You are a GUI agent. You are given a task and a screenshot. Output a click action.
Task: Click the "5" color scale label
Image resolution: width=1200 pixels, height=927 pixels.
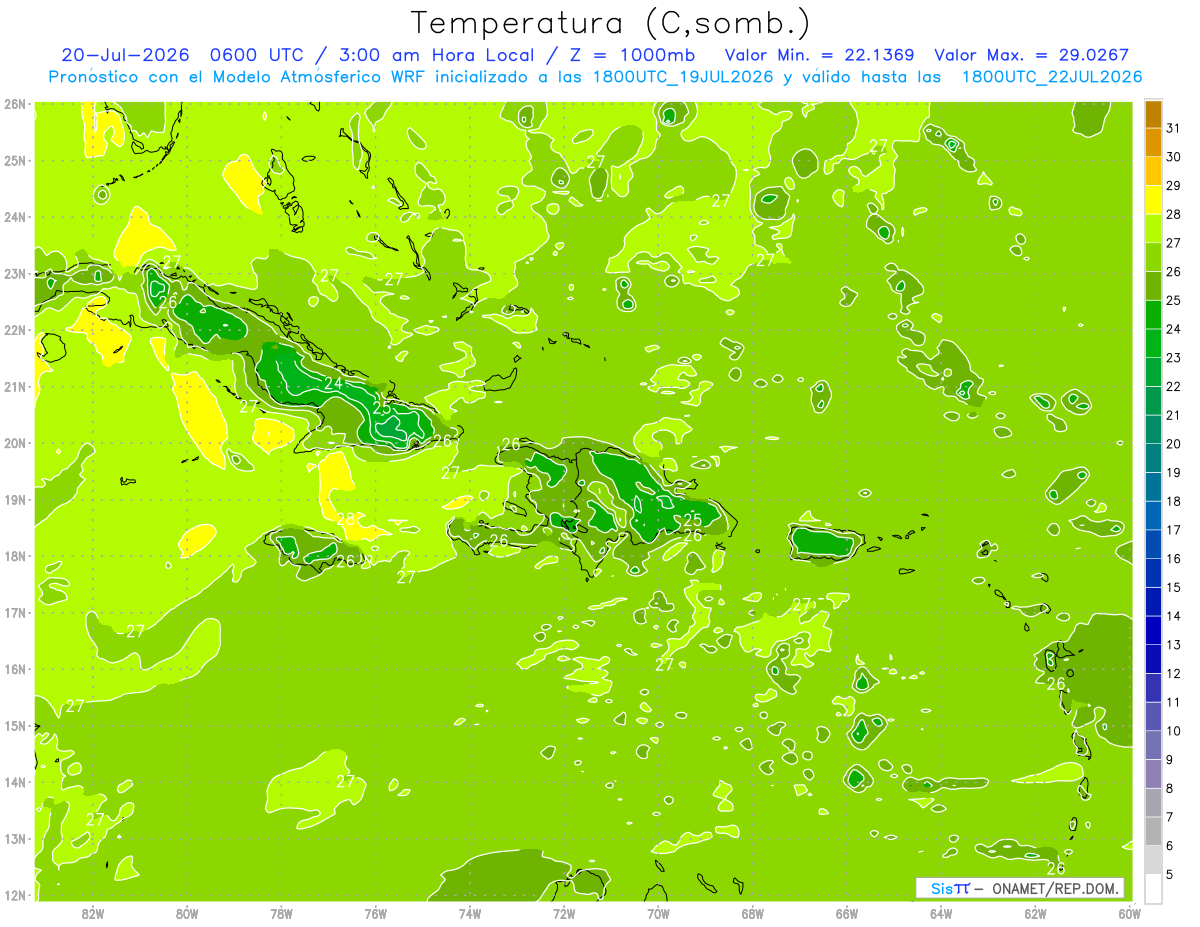(x=1170, y=874)
